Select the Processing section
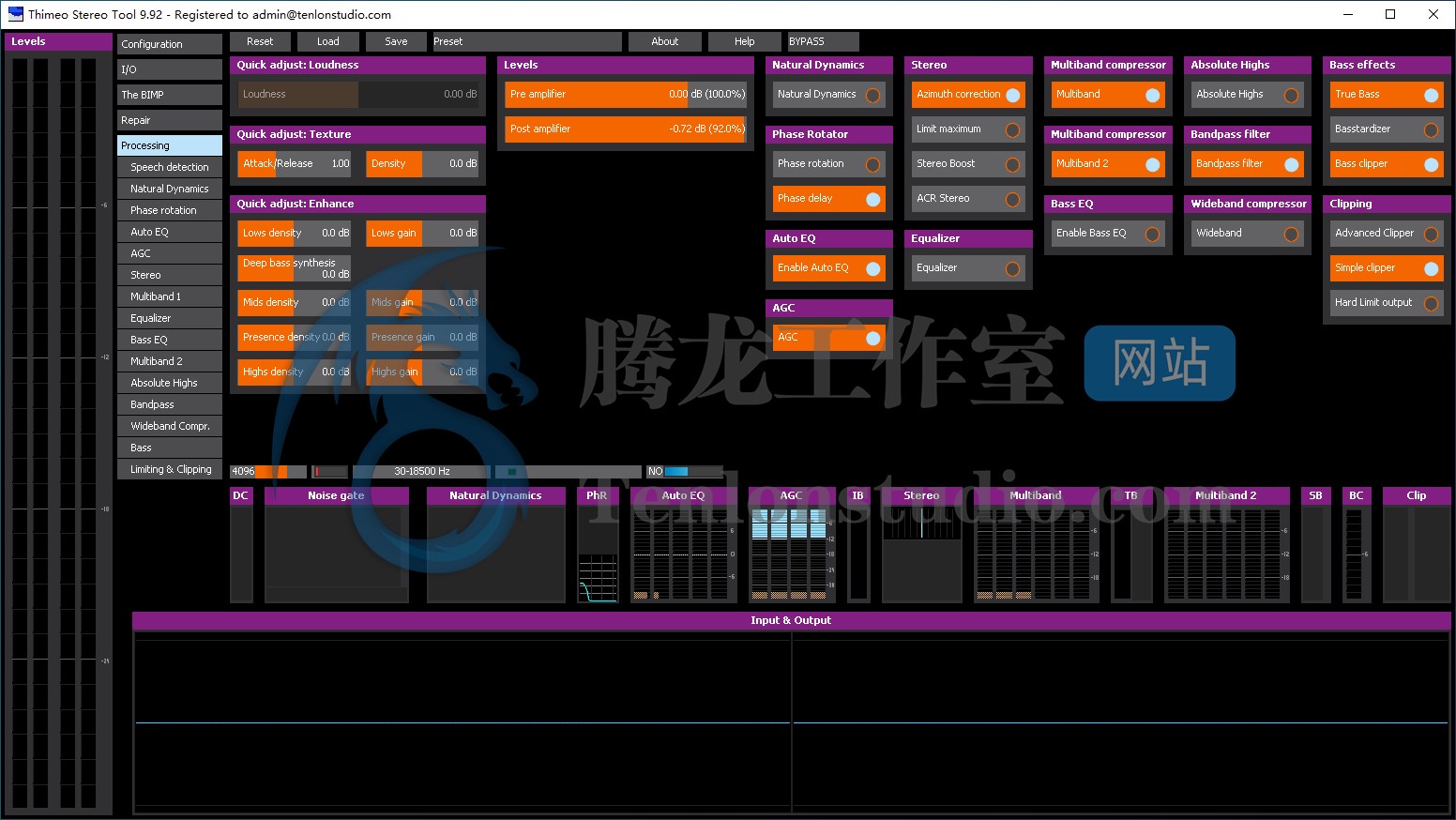The image size is (1456, 820). [x=170, y=145]
